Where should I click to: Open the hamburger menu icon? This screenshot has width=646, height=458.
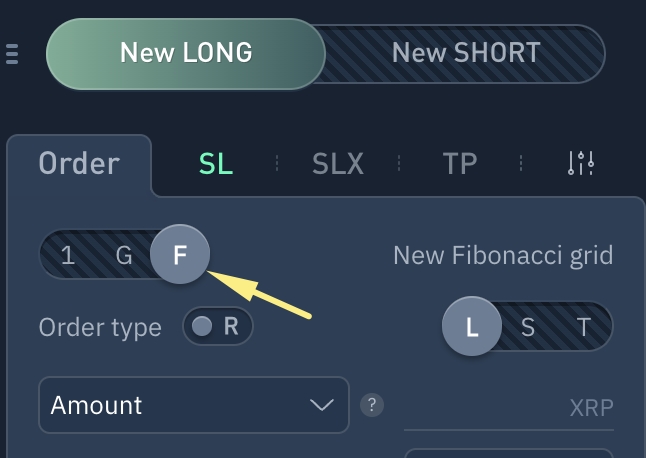(x=12, y=54)
